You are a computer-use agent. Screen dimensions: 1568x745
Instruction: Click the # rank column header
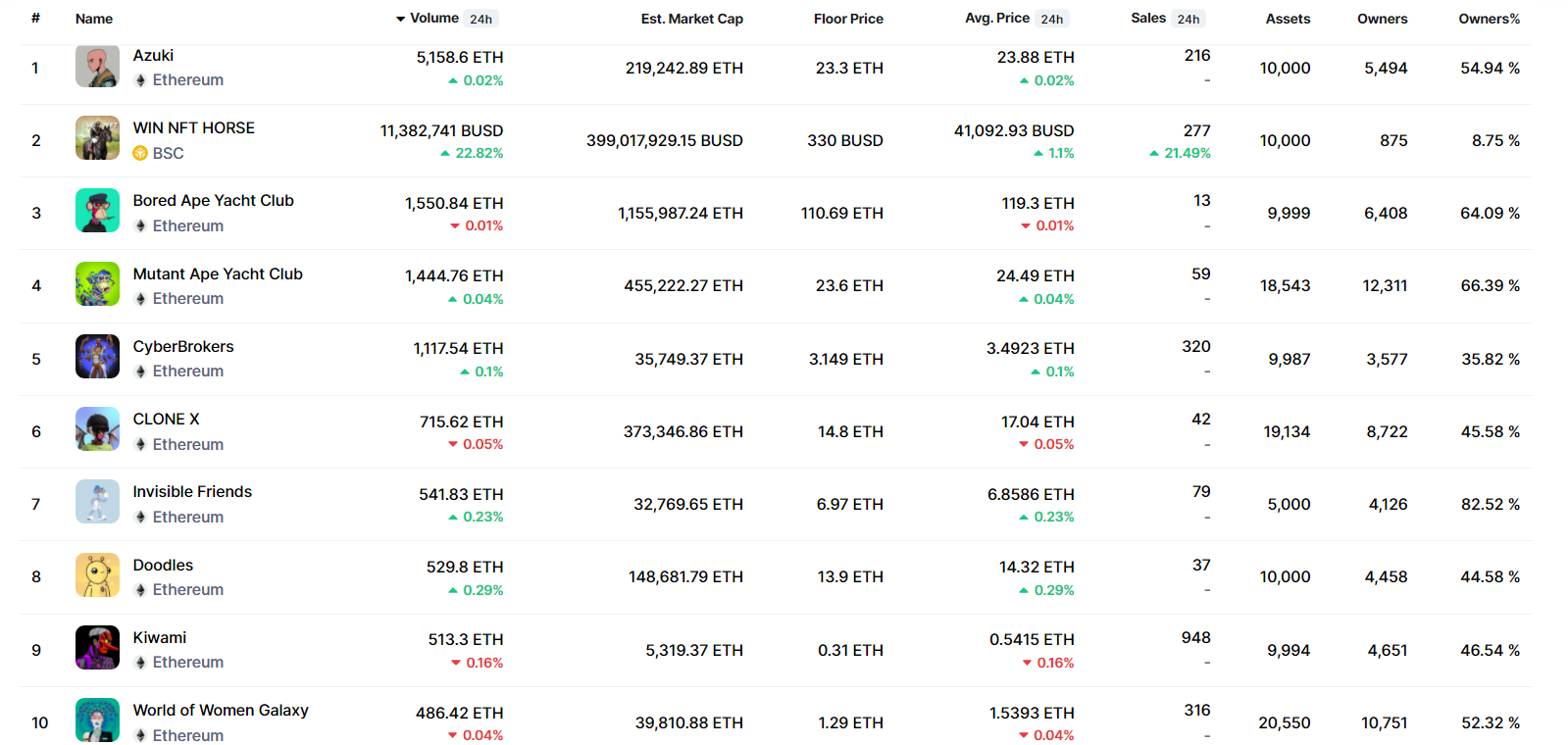(x=35, y=18)
